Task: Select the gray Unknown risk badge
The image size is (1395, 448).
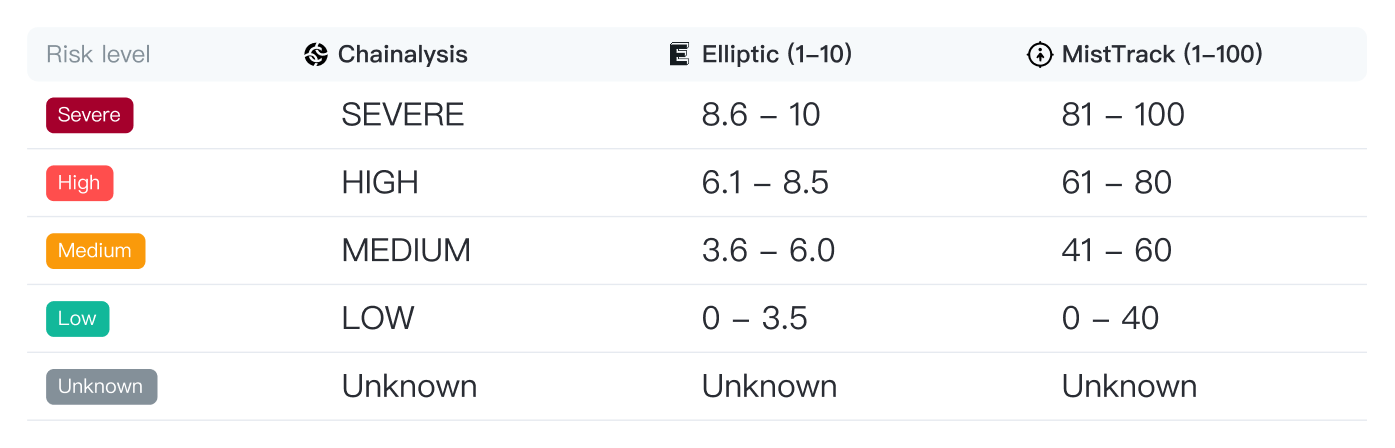Action: point(101,387)
